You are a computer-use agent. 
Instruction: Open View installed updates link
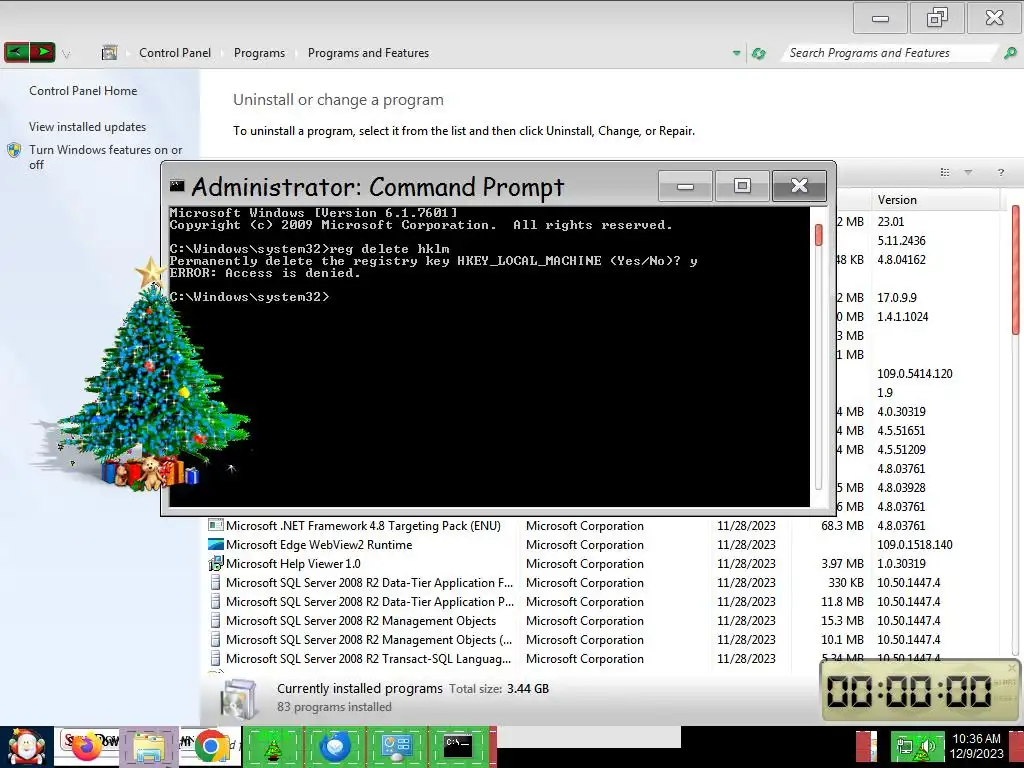click(x=88, y=127)
